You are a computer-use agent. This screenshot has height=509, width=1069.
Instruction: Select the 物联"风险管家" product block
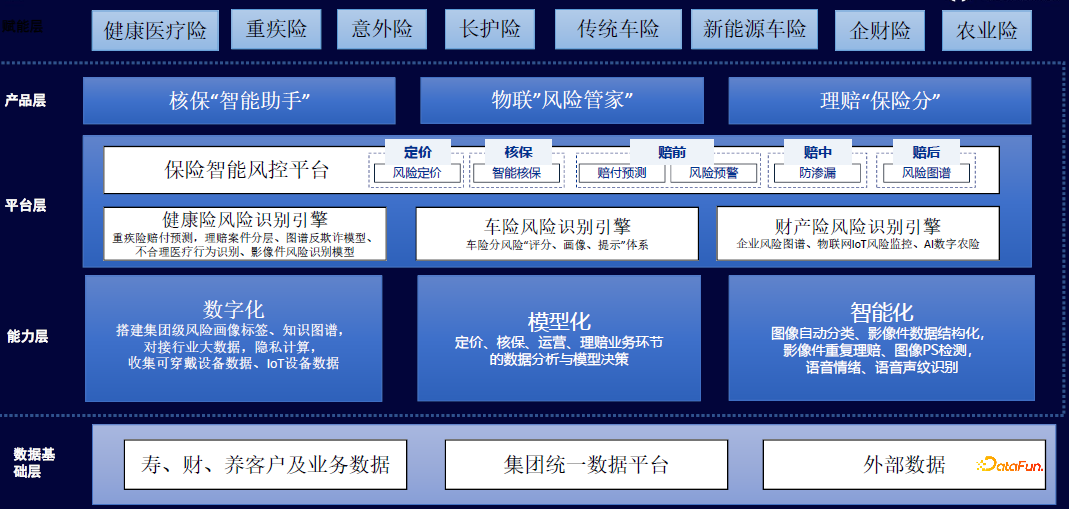click(562, 101)
